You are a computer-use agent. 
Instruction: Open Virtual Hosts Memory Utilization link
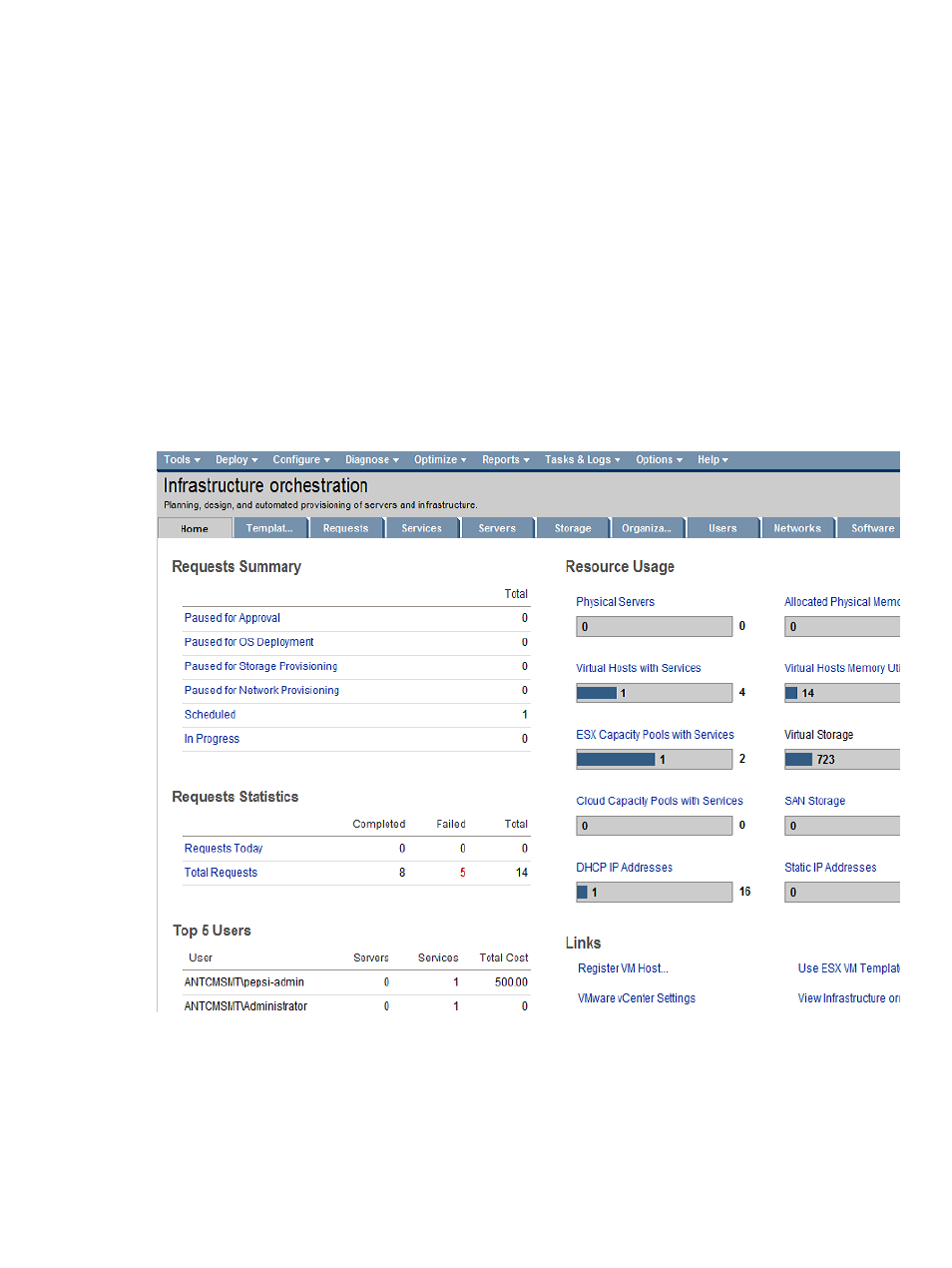click(x=842, y=668)
